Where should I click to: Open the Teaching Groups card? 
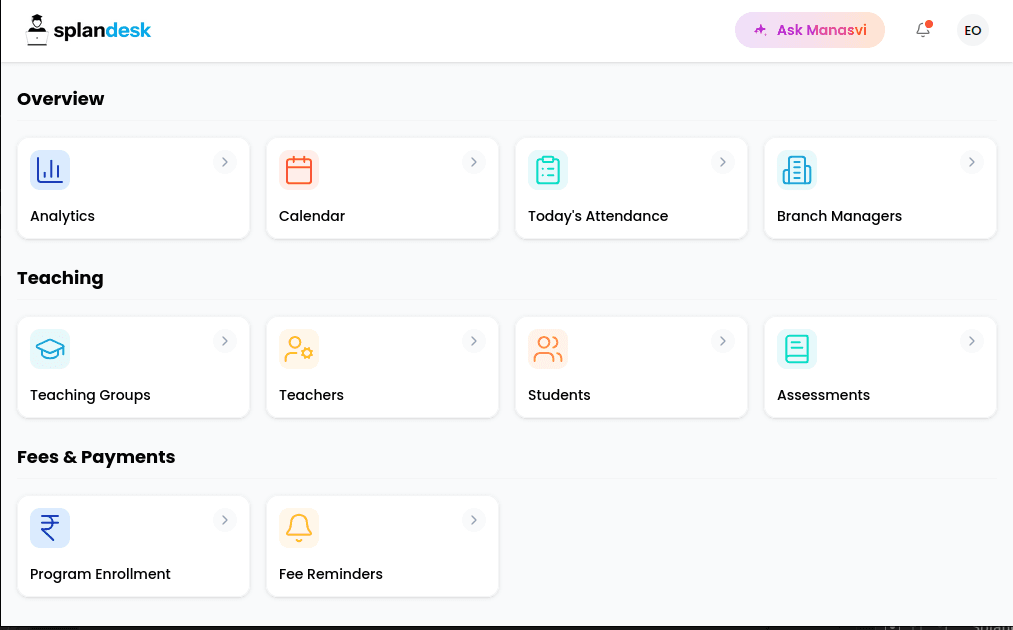[133, 367]
